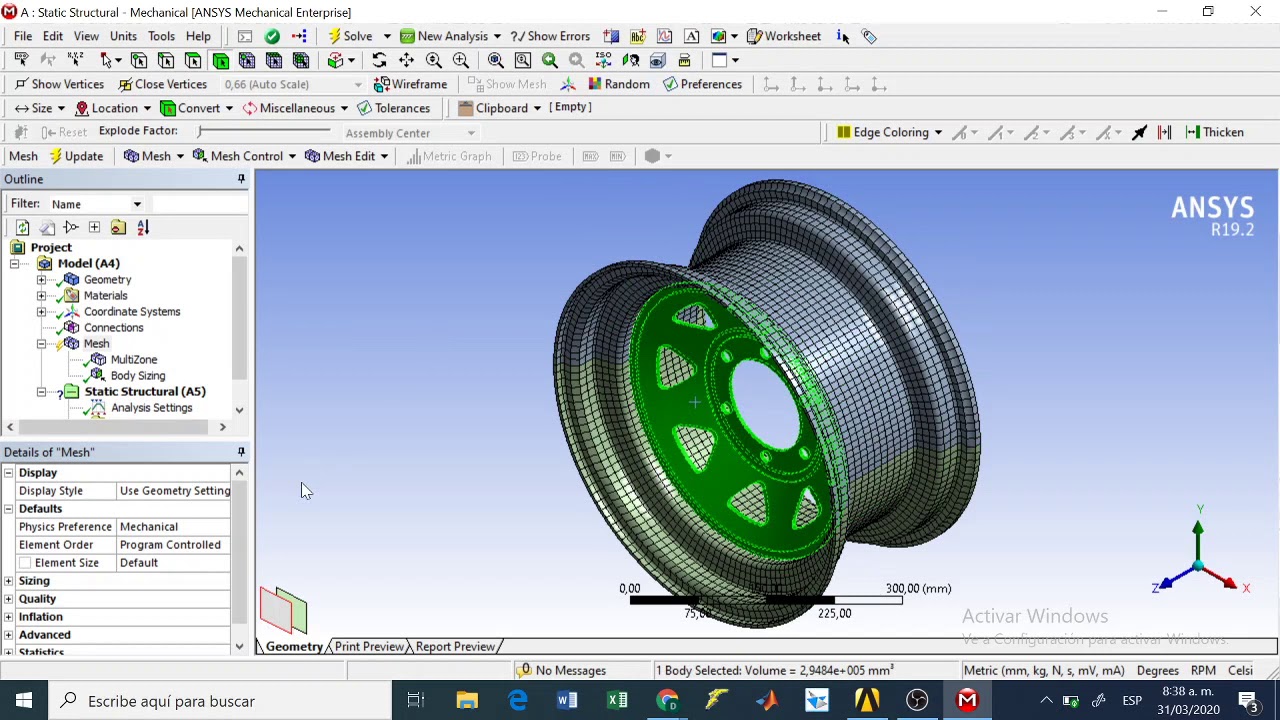Click the Windows search box

tap(220, 701)
